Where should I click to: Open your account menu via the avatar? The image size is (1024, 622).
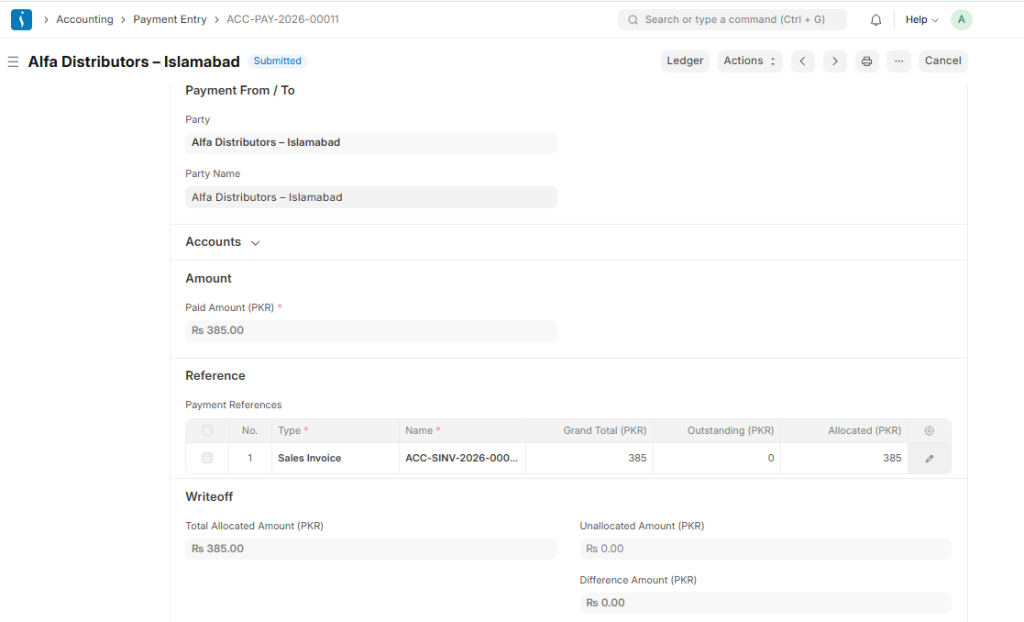[960, 19]
